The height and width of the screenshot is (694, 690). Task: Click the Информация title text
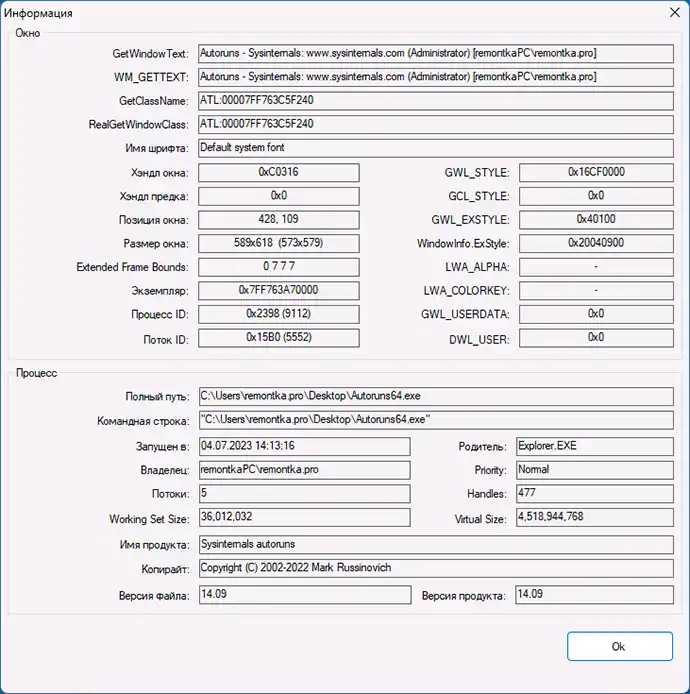click(38, 13)
